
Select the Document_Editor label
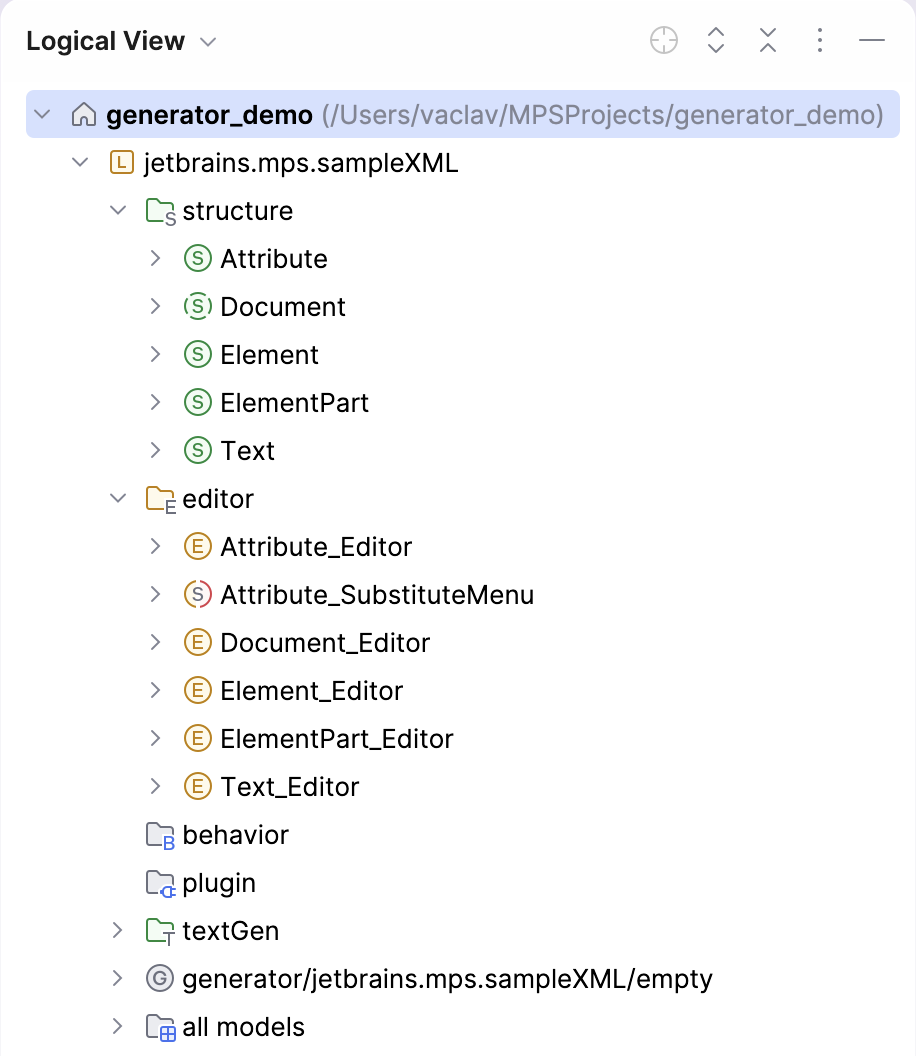click(x=325, y=642)
